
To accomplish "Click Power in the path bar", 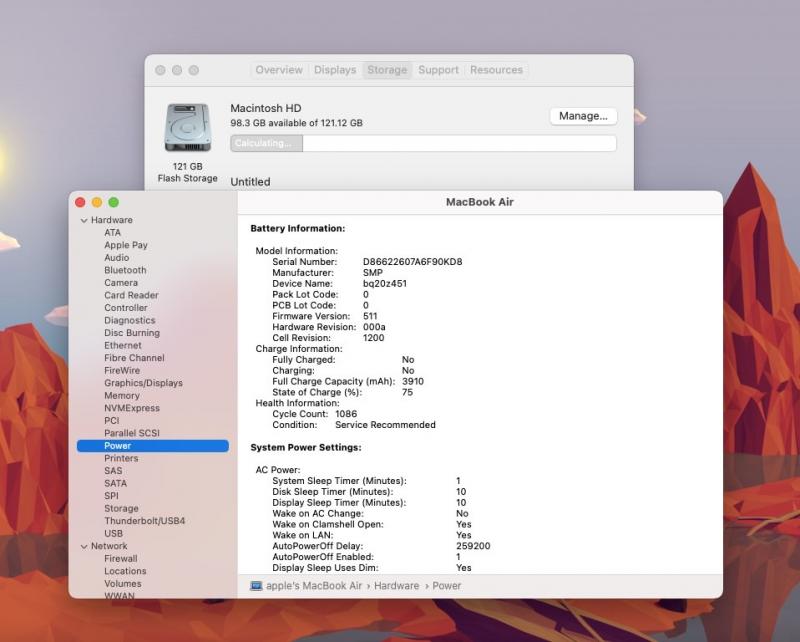I will (446, 586).
